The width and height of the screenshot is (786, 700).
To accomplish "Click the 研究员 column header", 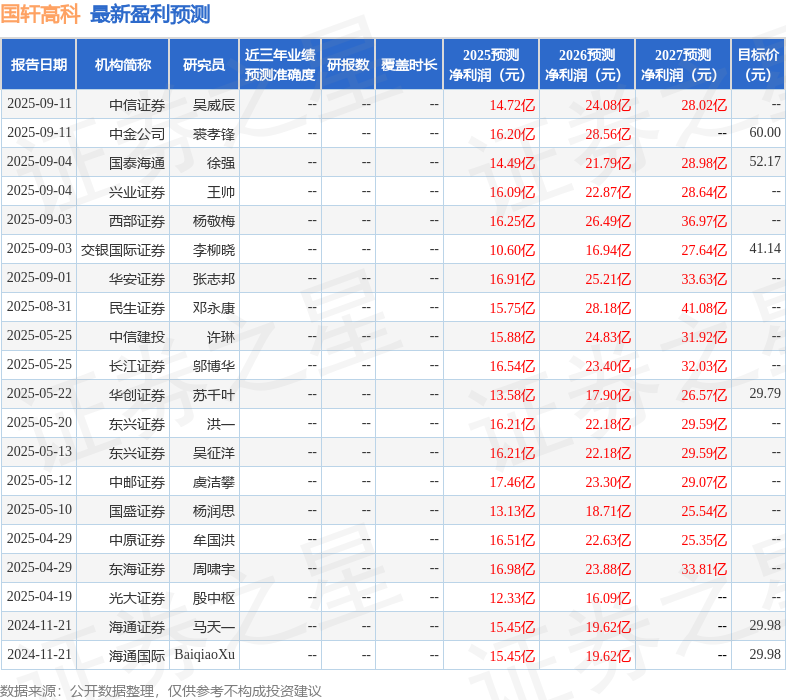I will (x=204, y=65).
